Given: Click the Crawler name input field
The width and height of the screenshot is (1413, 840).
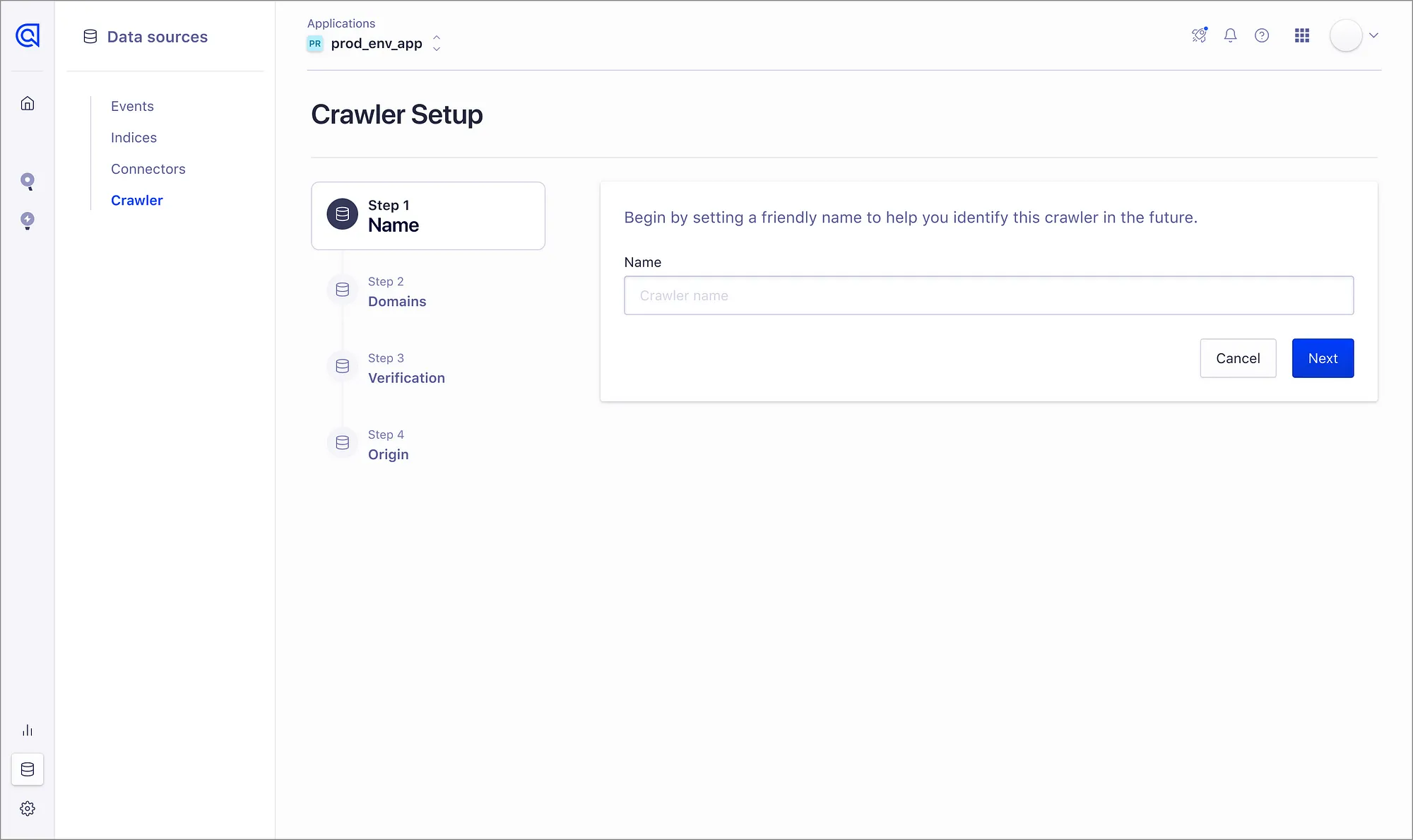Looking at the screenshot, I should click(988, 295).
